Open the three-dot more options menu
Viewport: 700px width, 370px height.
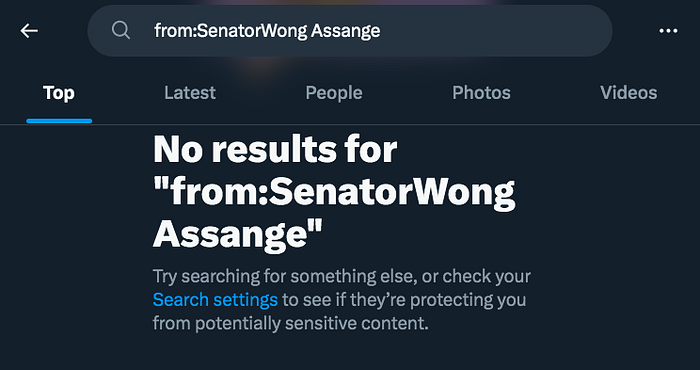click(x=668, y=31)
